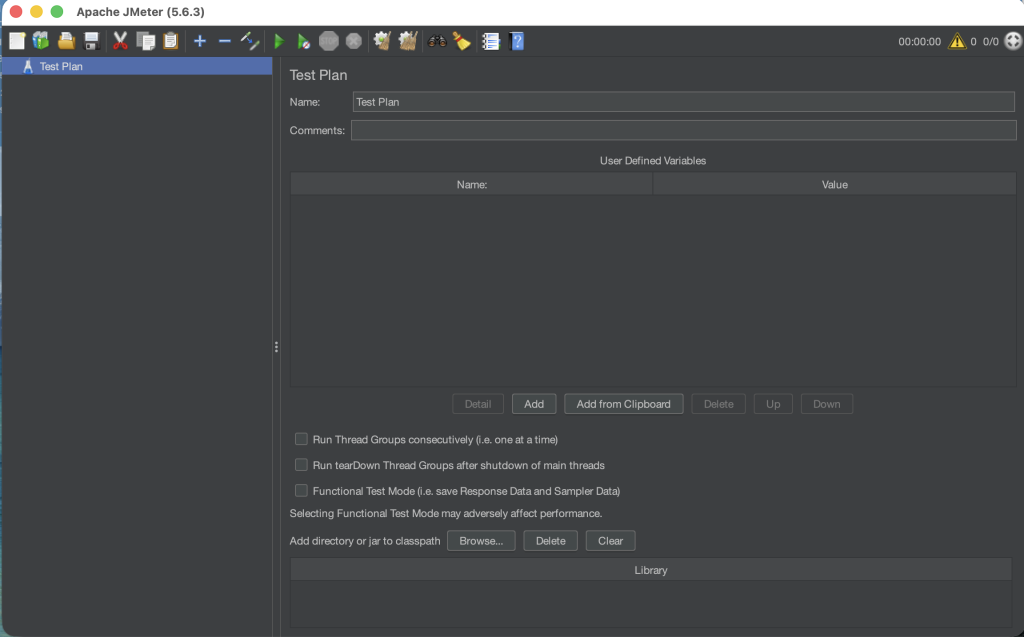The image size is (1024, 637).
Task: Toggle Functional Test Mode checkbox
Action: coord(301,490)
